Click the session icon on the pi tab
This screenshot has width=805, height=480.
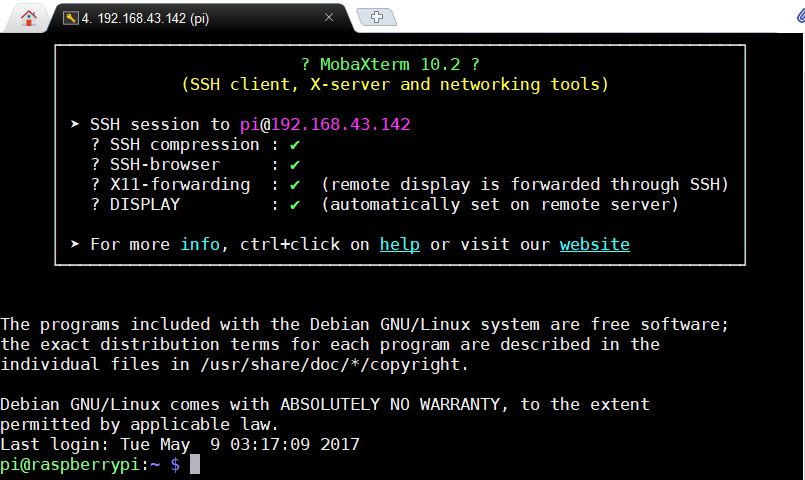[x=70, y=18]
